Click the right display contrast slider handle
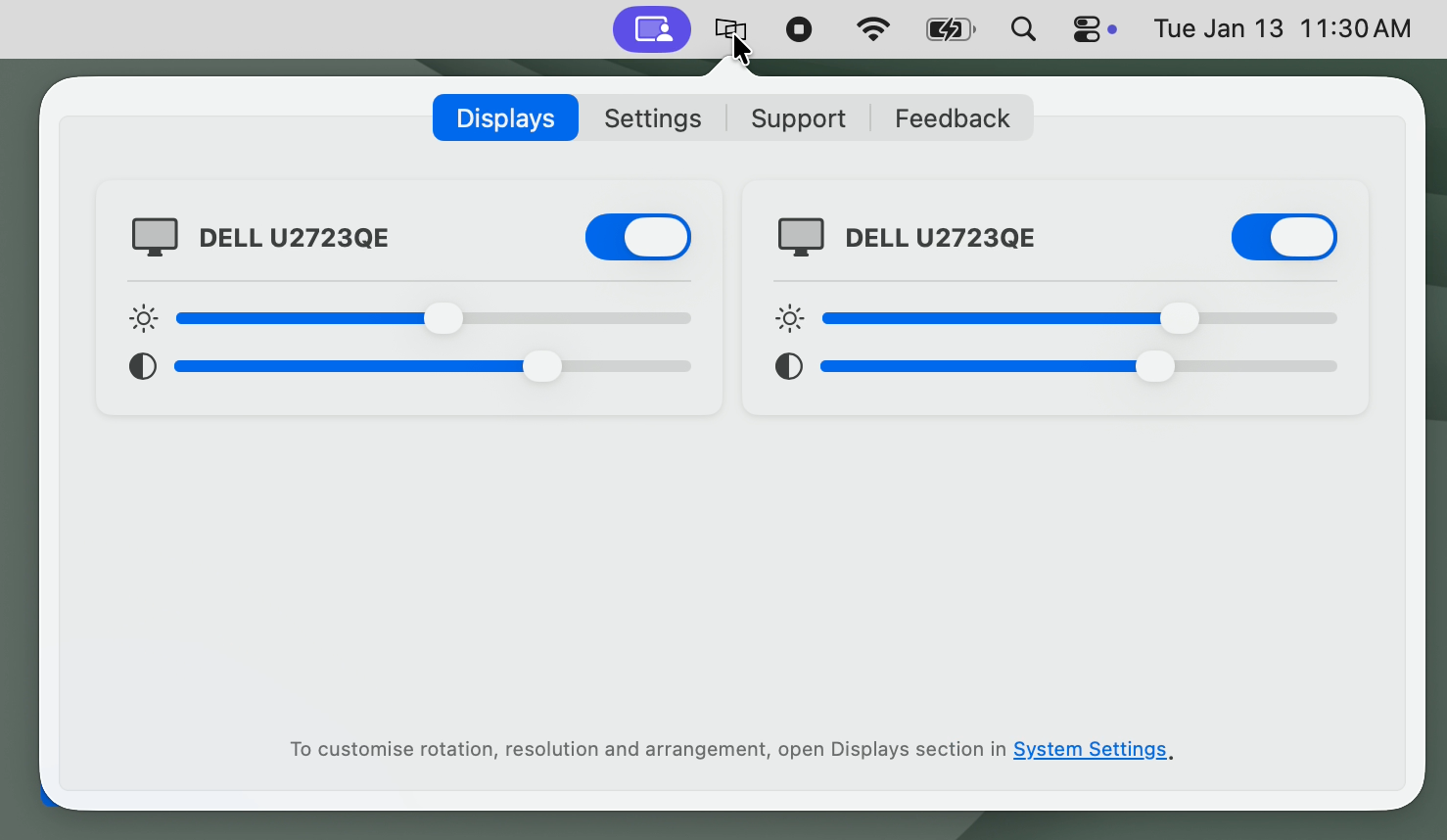Viewport: 1447px width, 840px height. pos(1154,366)
